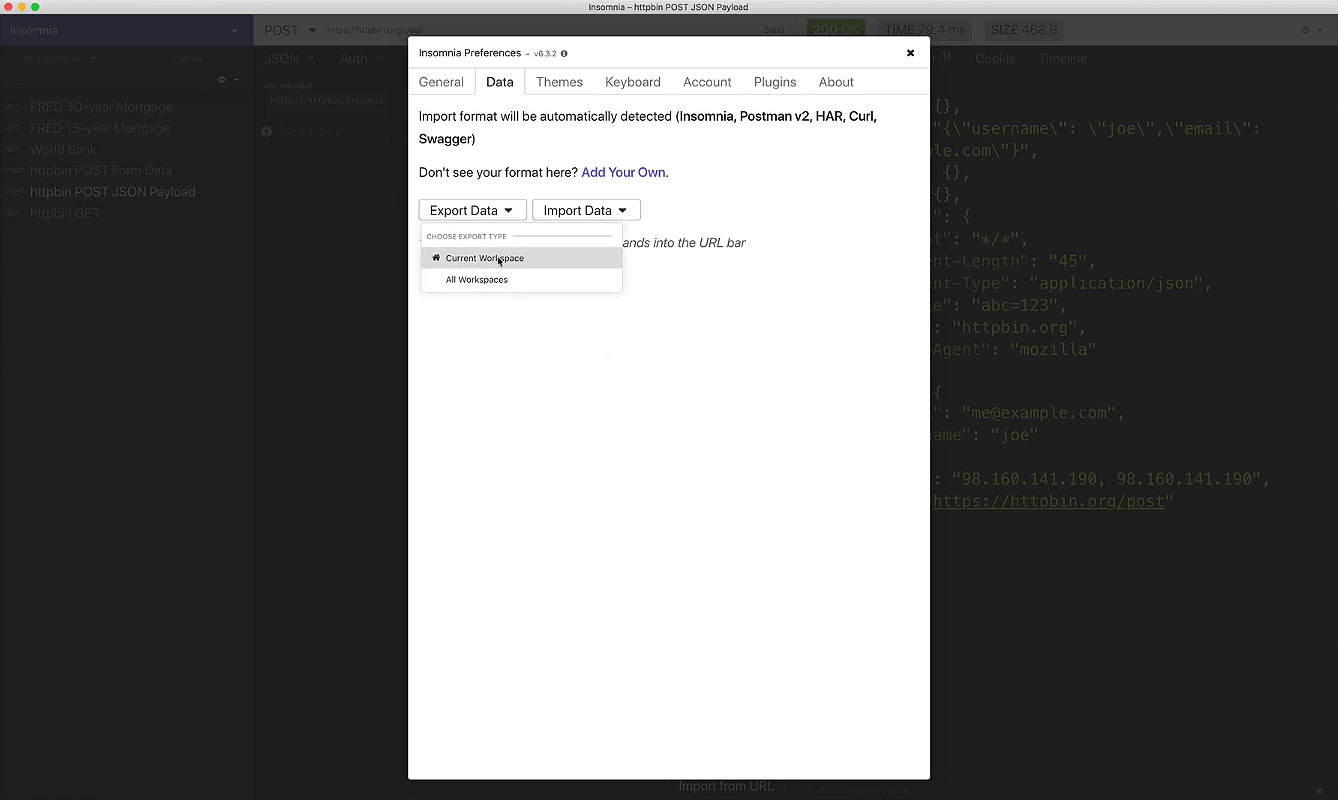Click the home icon next to Current Workspace
Viewport: 1338px width, 800px height.
point(436,257)
